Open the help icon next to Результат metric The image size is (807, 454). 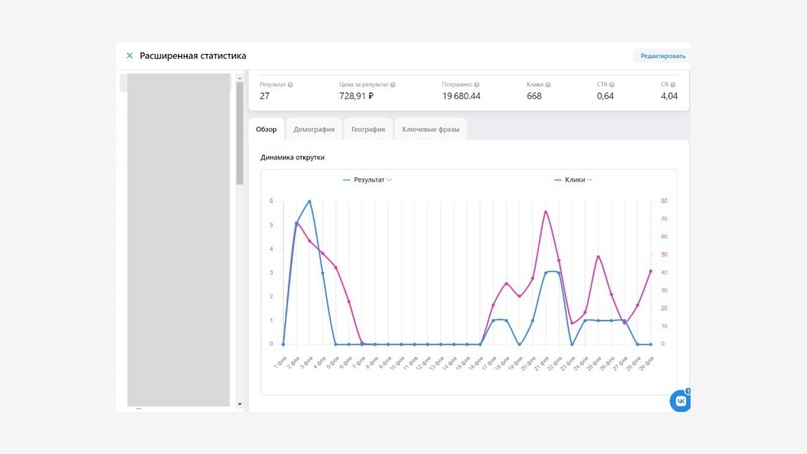tap(290, 85)
